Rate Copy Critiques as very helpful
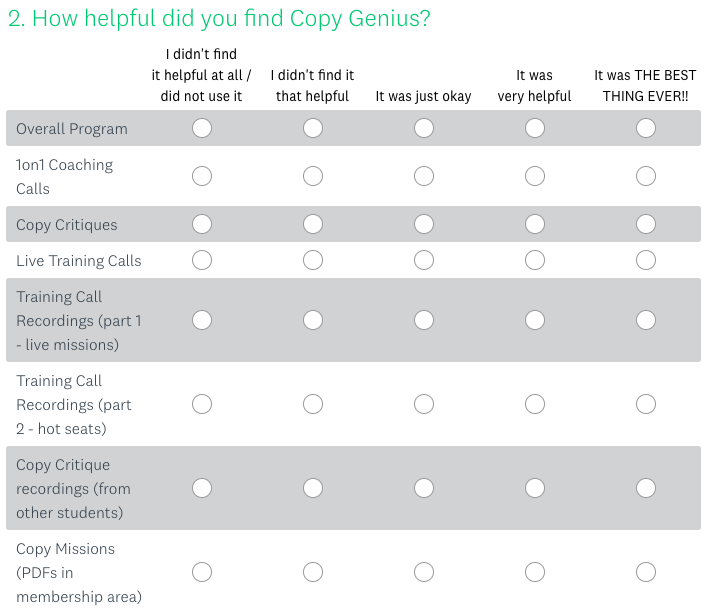The width and height of the screenshot is (706, 611). pyautogui.click(x=534, y=224)
